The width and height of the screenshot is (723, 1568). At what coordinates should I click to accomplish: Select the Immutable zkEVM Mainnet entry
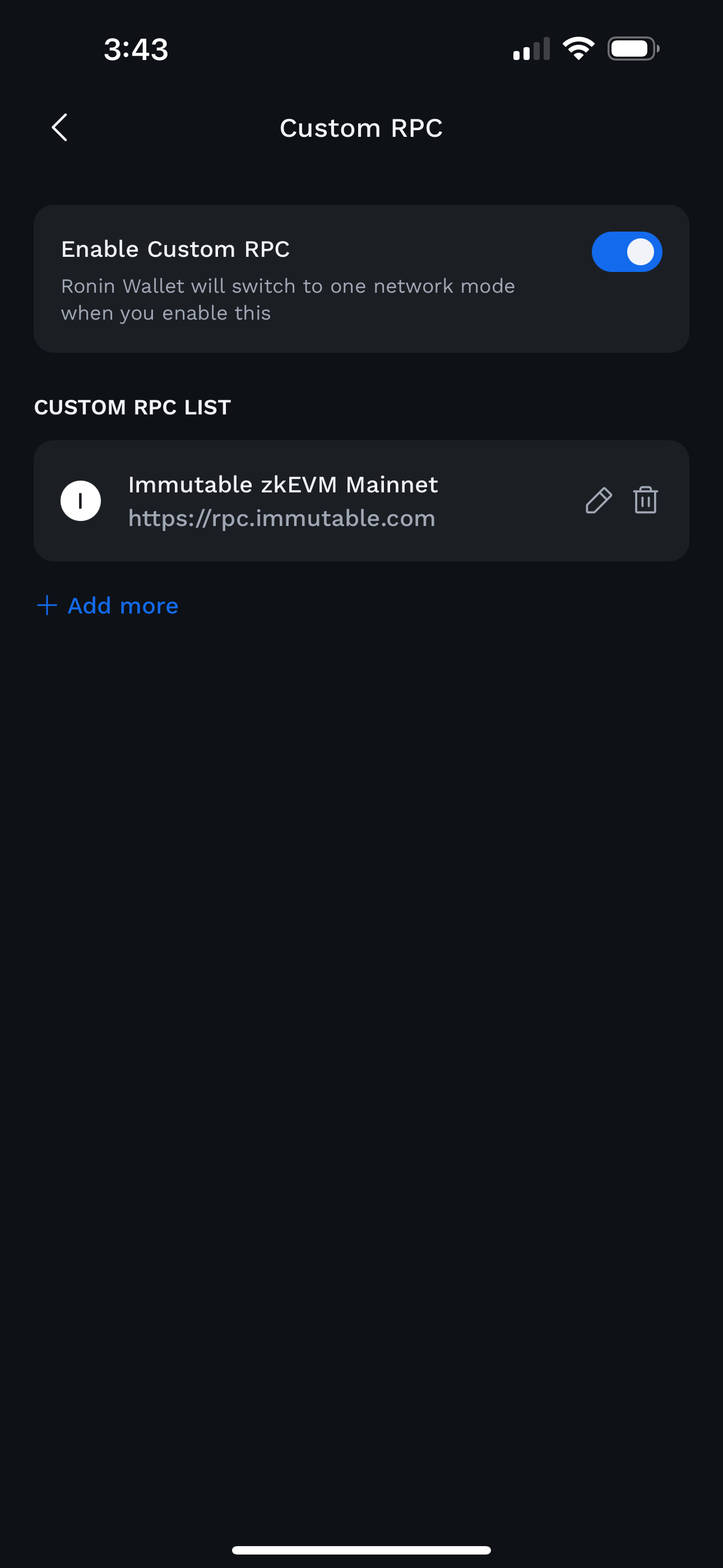tap(361, 500)
